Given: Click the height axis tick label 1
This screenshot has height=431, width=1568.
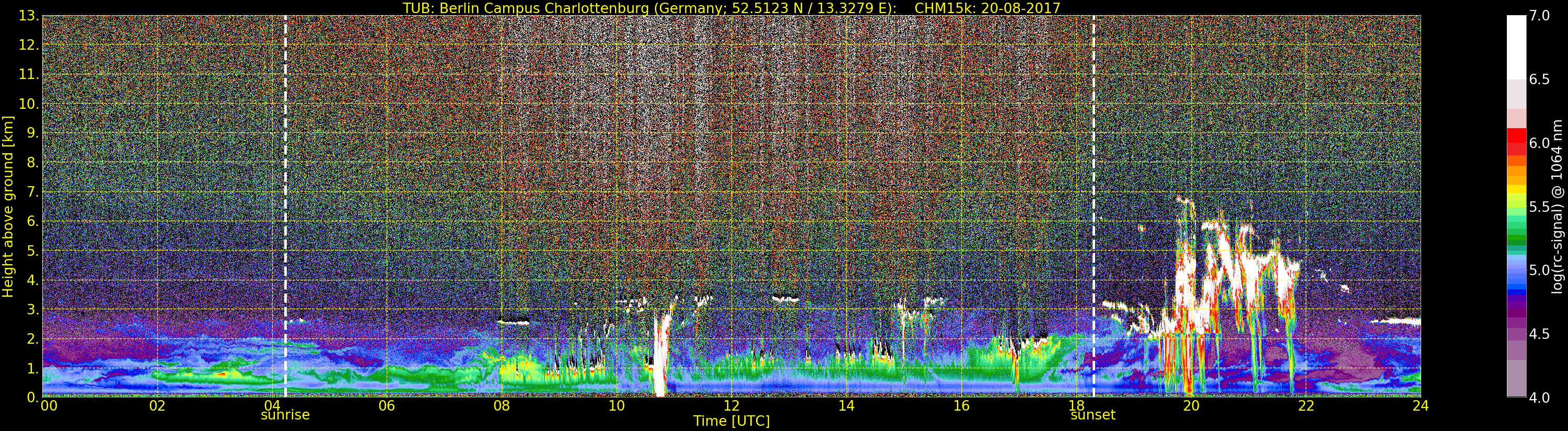Looking at the screenshot, I should coord(34,368).
